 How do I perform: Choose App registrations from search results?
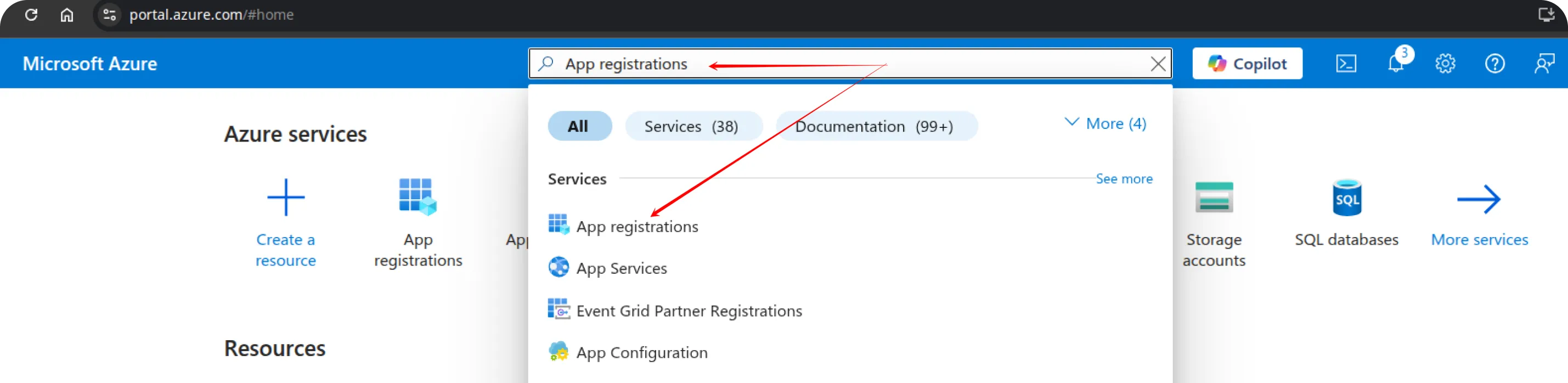[x=637, y=227]
